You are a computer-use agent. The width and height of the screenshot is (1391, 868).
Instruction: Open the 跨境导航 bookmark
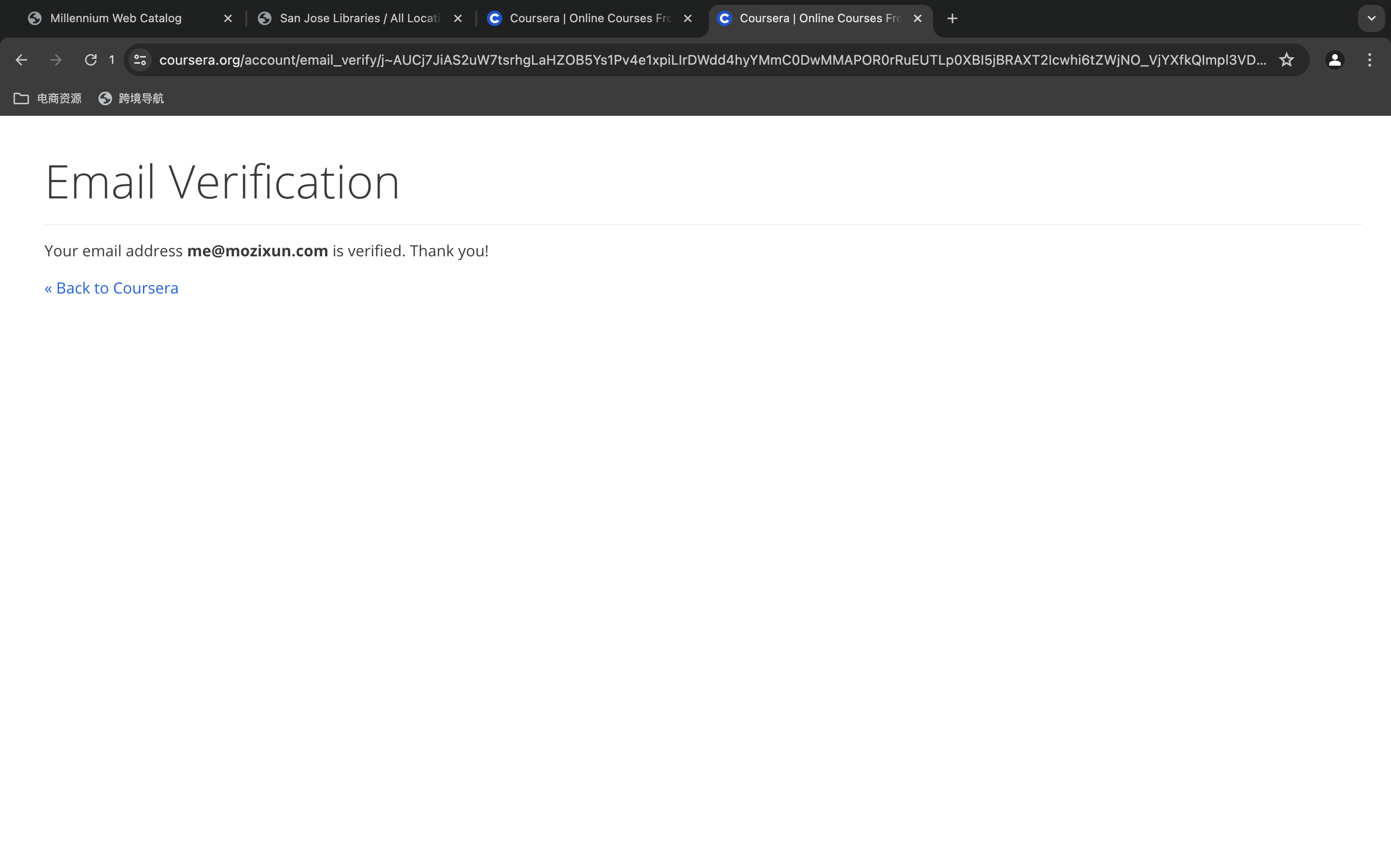click(131, 99)
